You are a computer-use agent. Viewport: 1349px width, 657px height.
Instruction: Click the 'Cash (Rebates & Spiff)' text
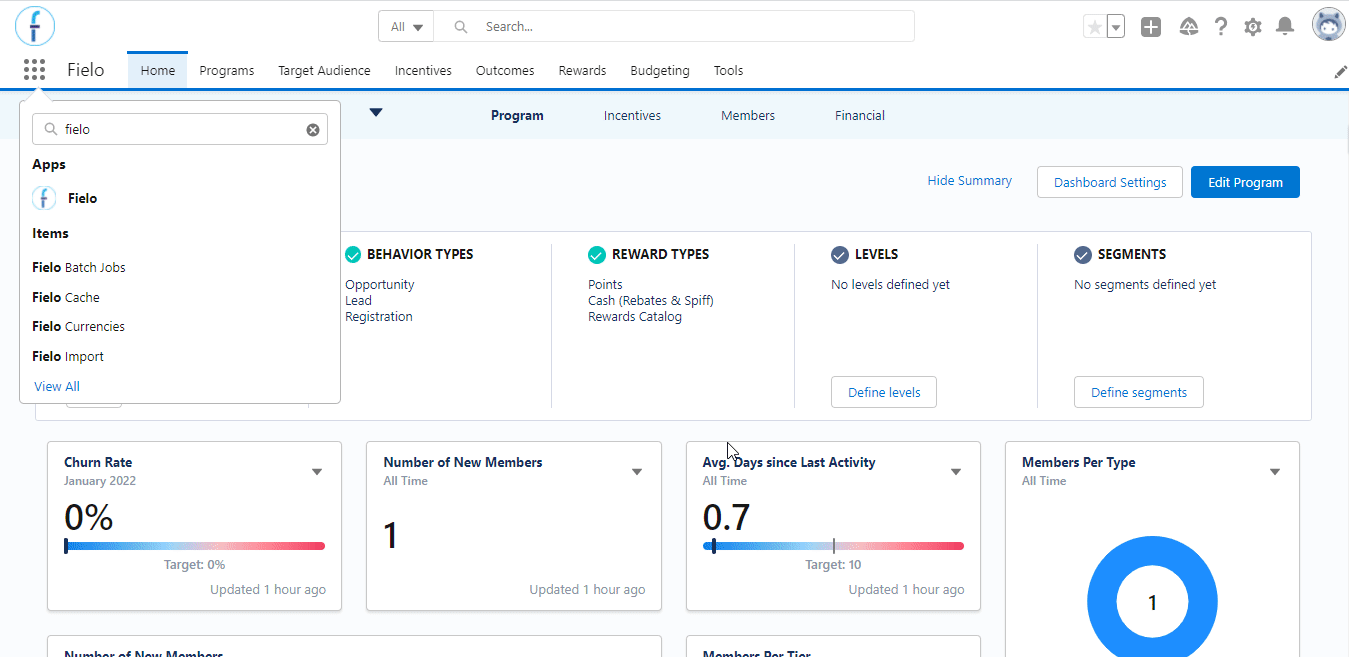pos(651,300)
